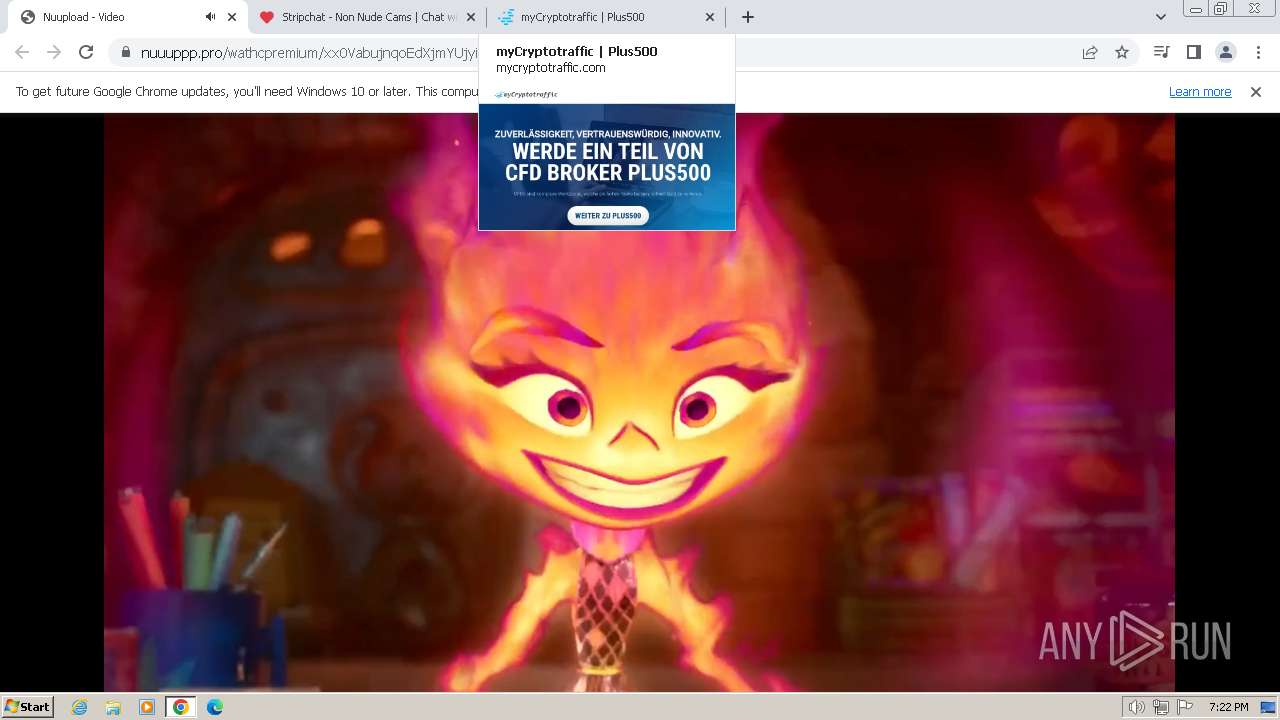Viewport: 1280px width, 720px height.
Task: Switch to the Stripchat tab
Action: coord(369,17)
